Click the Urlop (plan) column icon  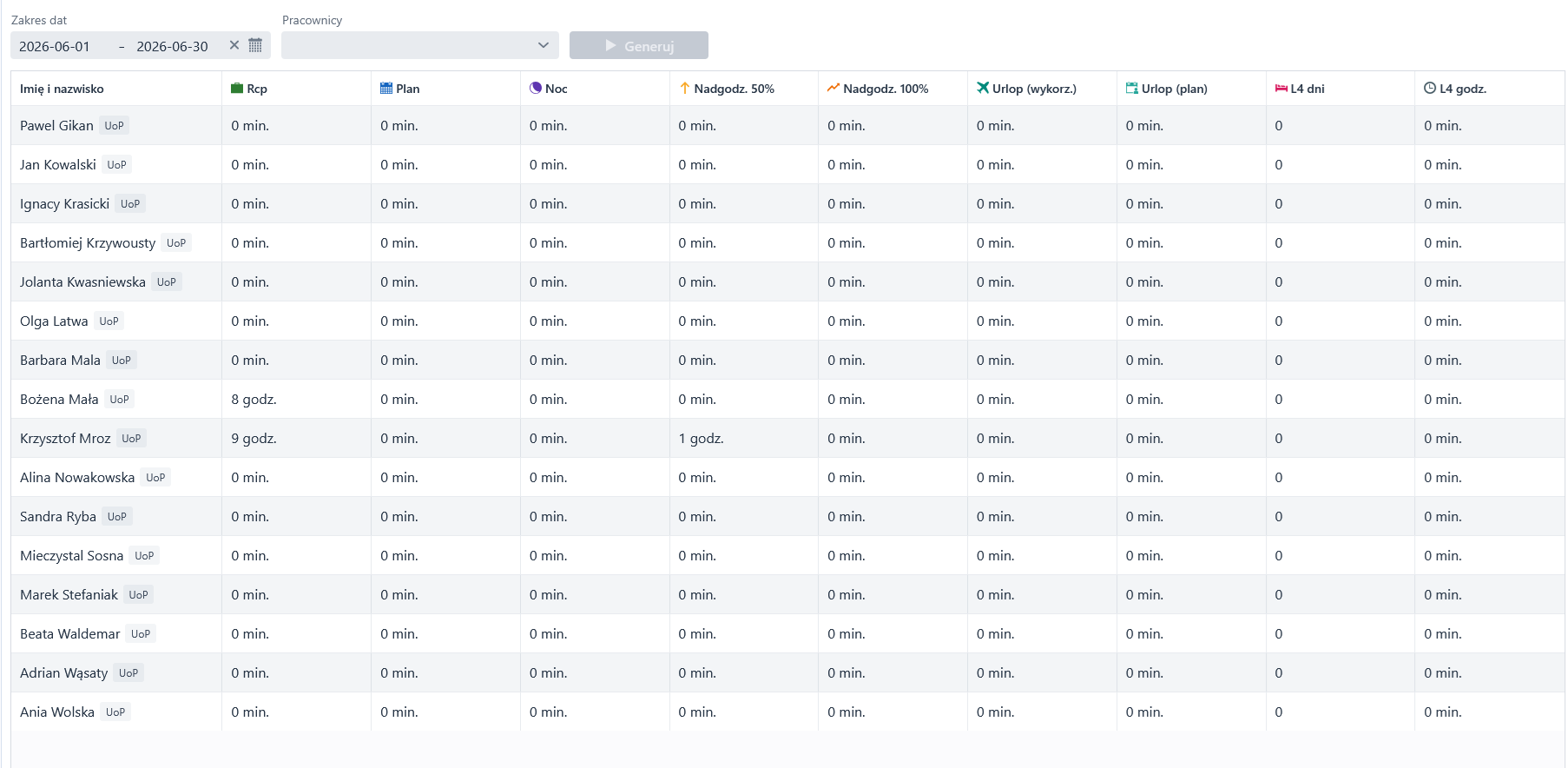point(1132,88)
